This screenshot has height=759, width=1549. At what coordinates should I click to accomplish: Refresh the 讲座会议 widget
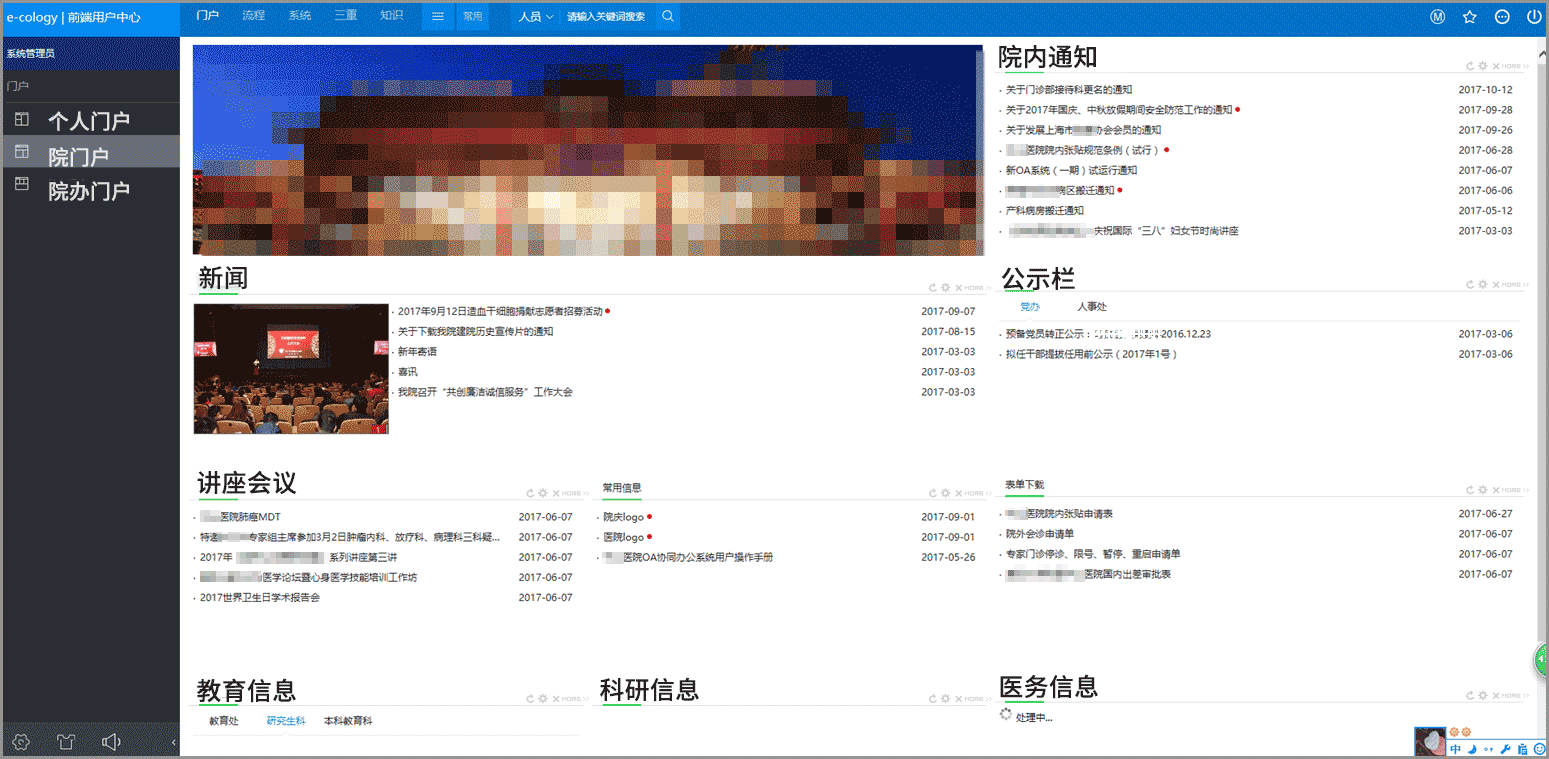click(x=531, y=493)
